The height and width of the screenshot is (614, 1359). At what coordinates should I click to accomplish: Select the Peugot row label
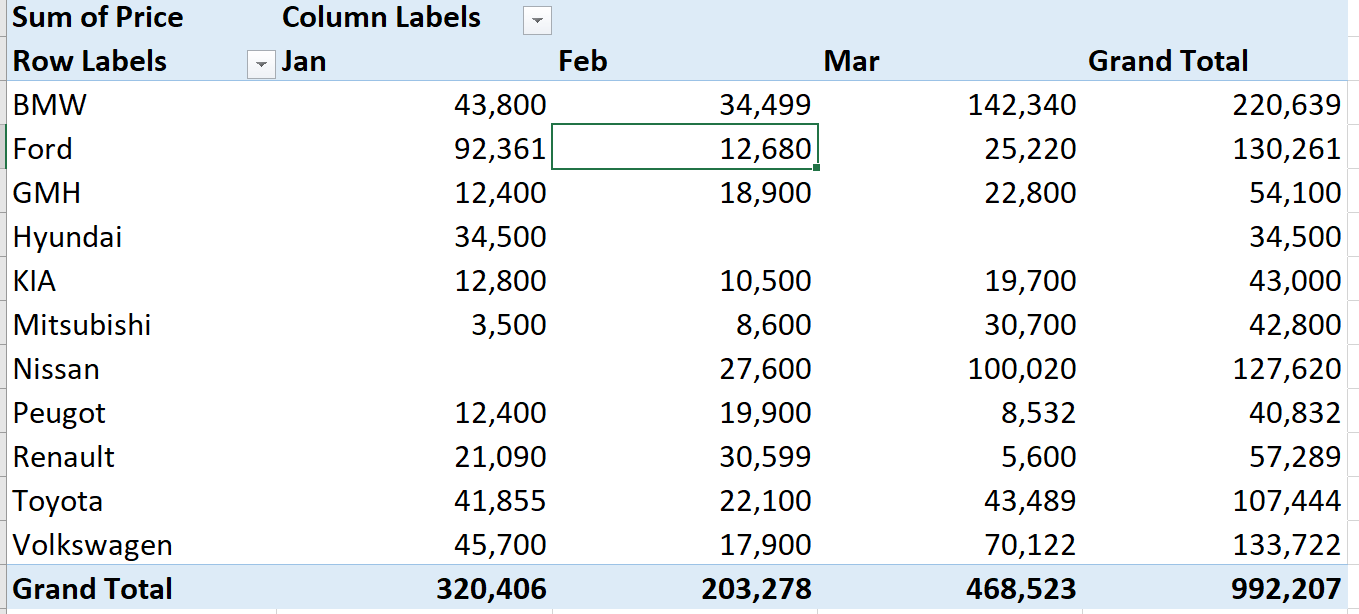coord(59,413)
